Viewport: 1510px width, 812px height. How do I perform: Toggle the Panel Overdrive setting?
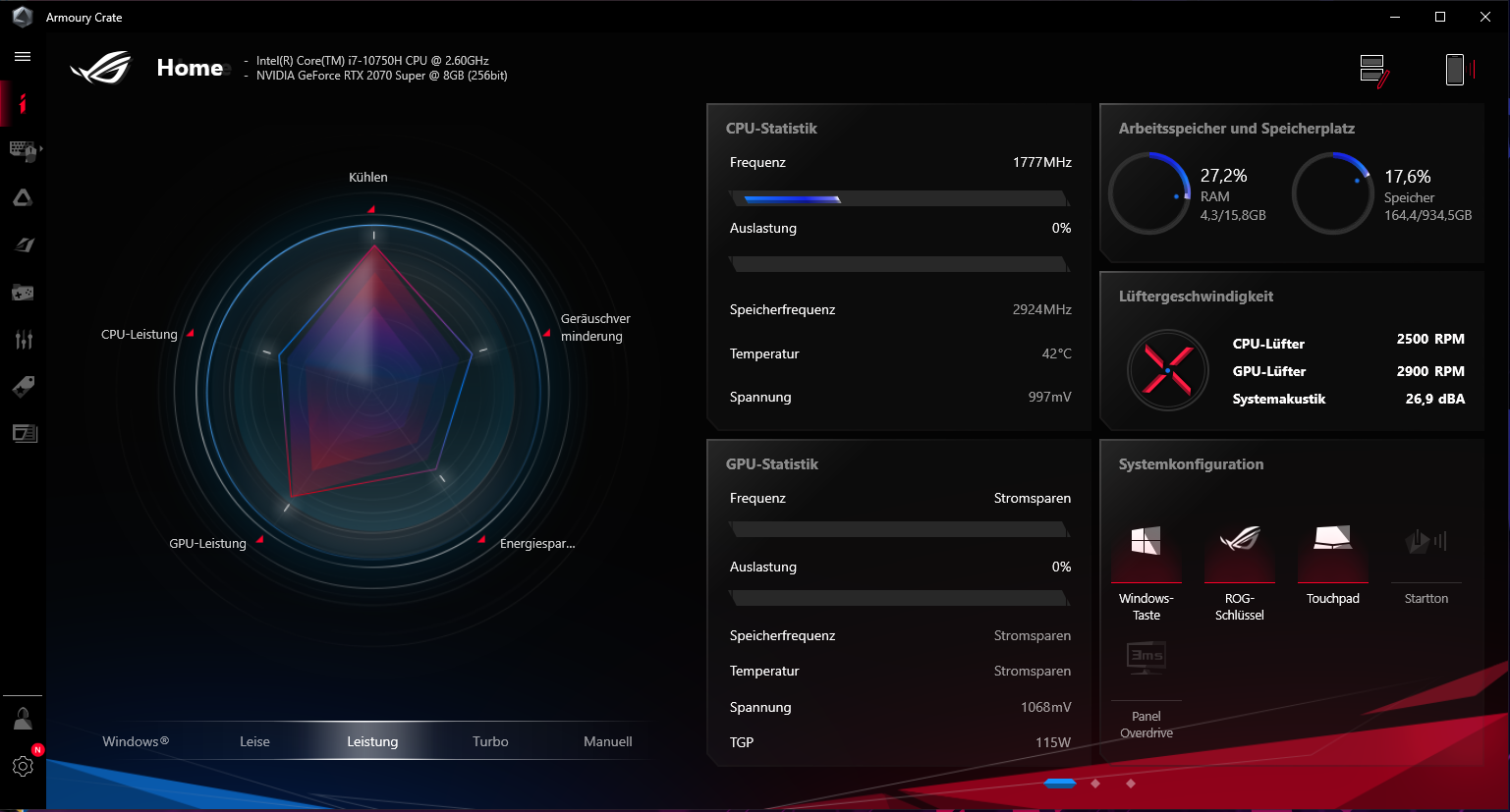[1146, 689]
